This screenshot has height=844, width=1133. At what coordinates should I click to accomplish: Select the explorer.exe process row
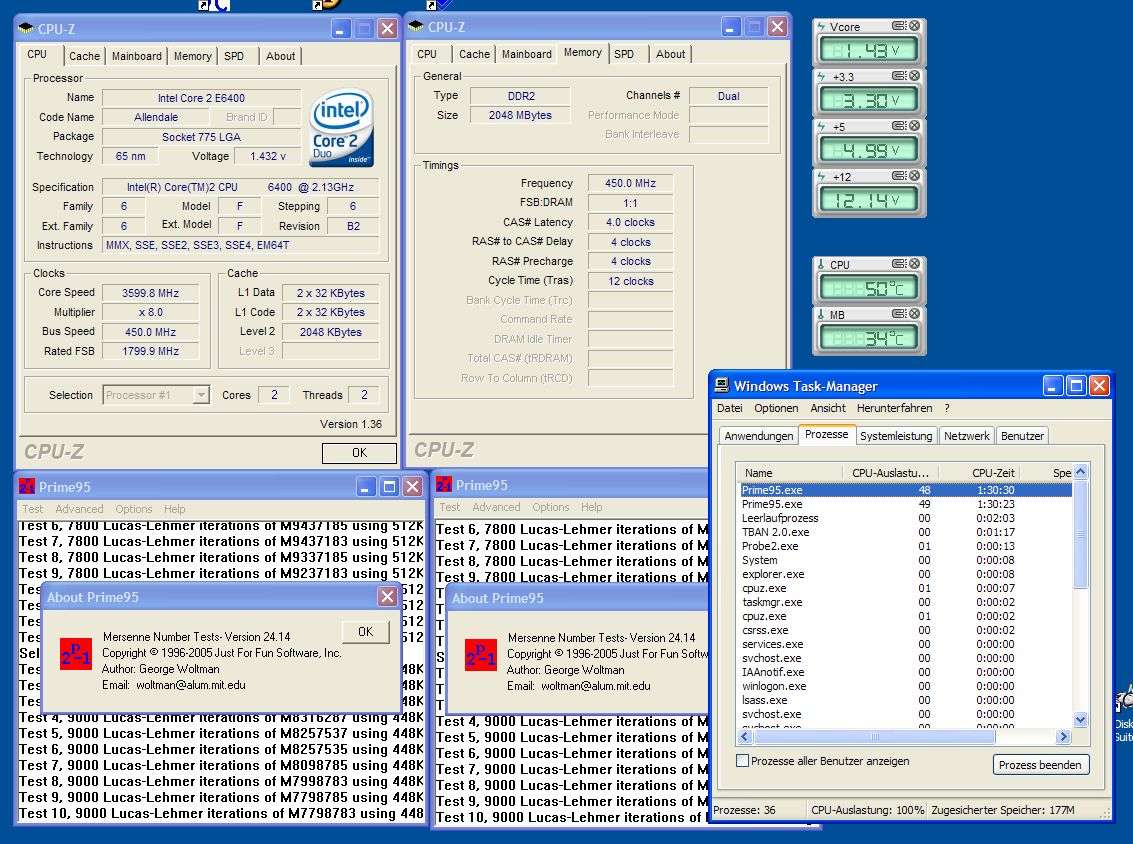905,574
